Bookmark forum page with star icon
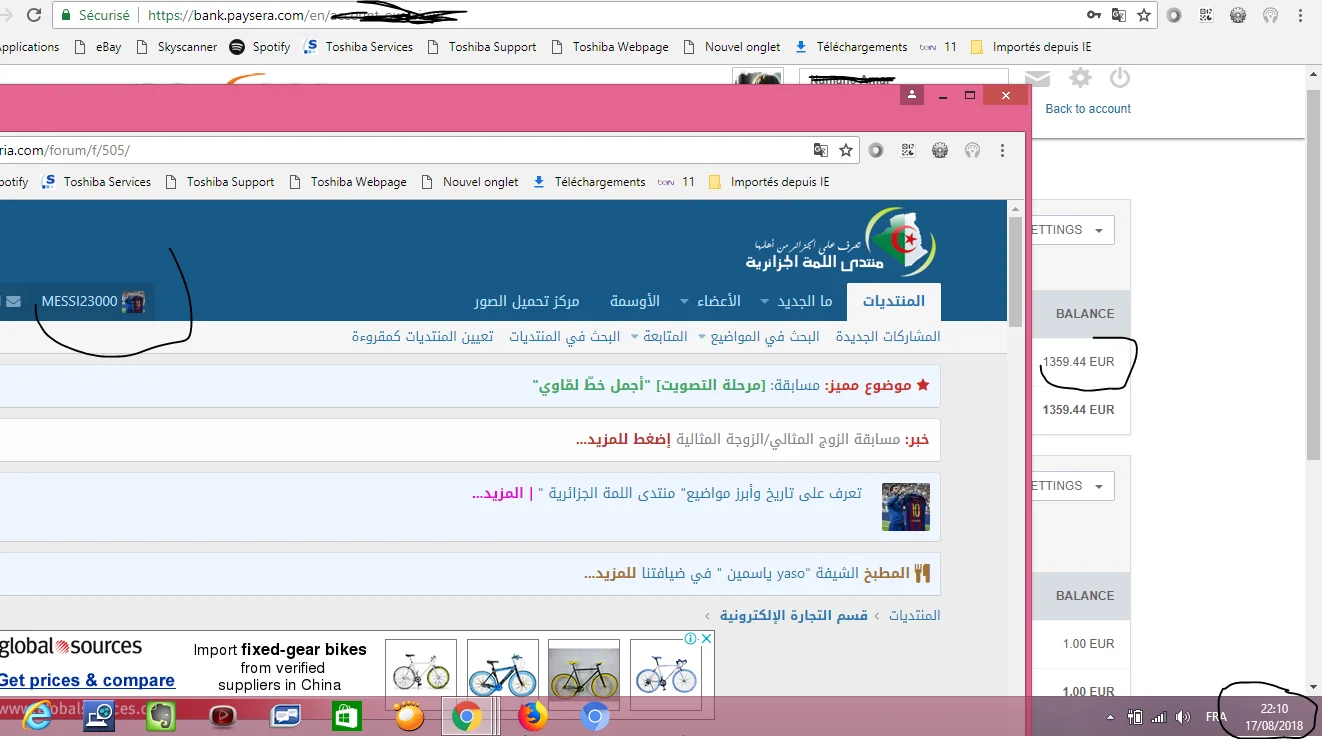 tap(846, 150)
